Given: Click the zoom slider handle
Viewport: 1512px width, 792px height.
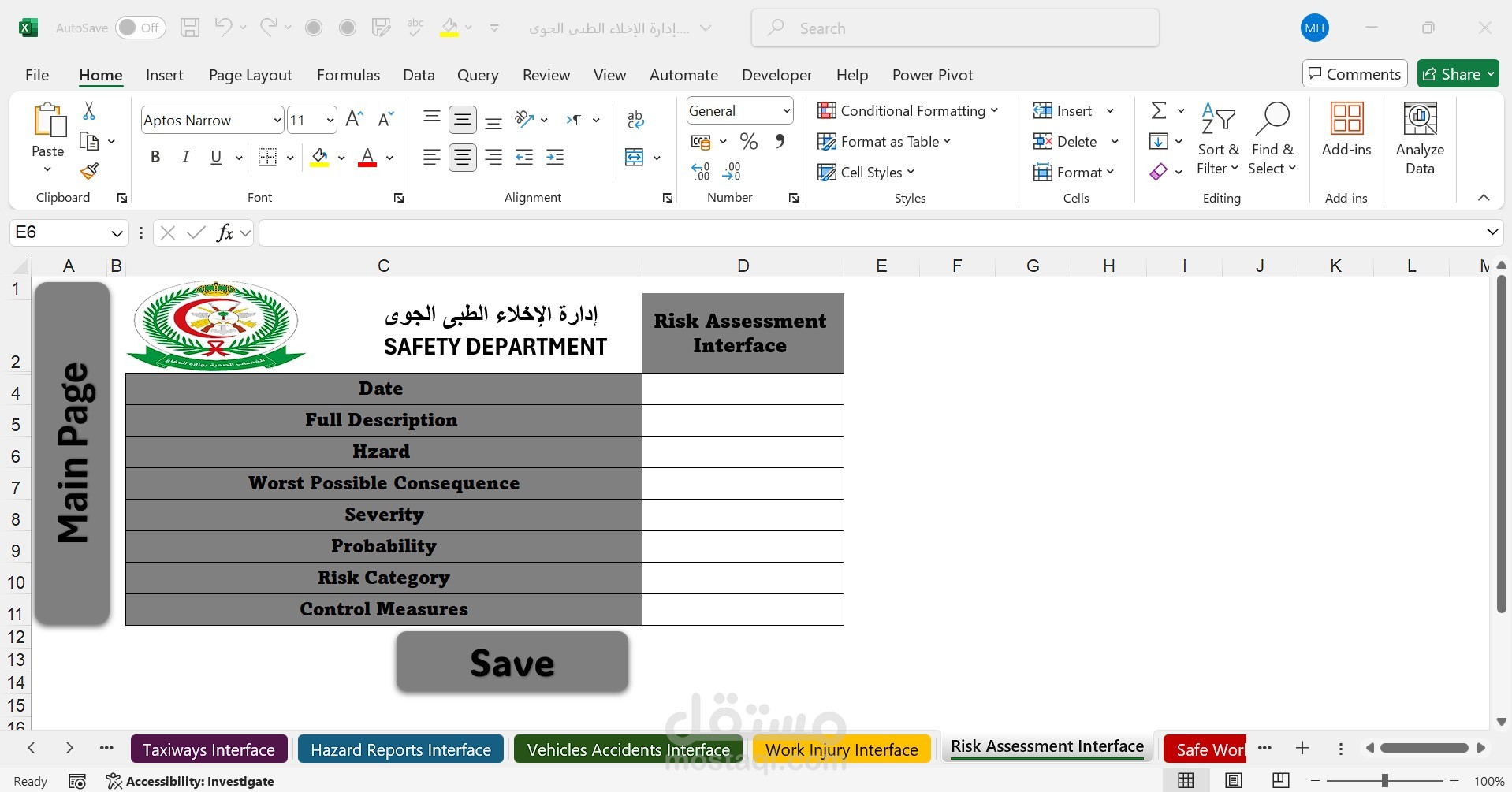Looking at the screenshot, I should [1384, 781].
